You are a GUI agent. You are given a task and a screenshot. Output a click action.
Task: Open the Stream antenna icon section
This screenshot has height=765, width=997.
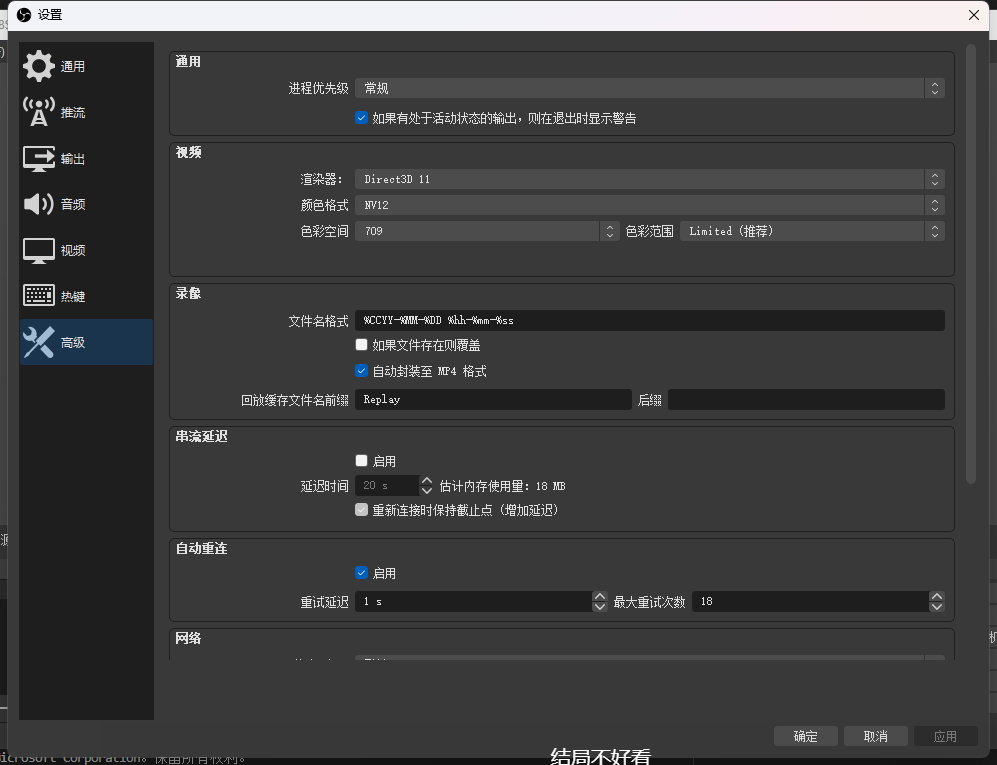(39, 112)
